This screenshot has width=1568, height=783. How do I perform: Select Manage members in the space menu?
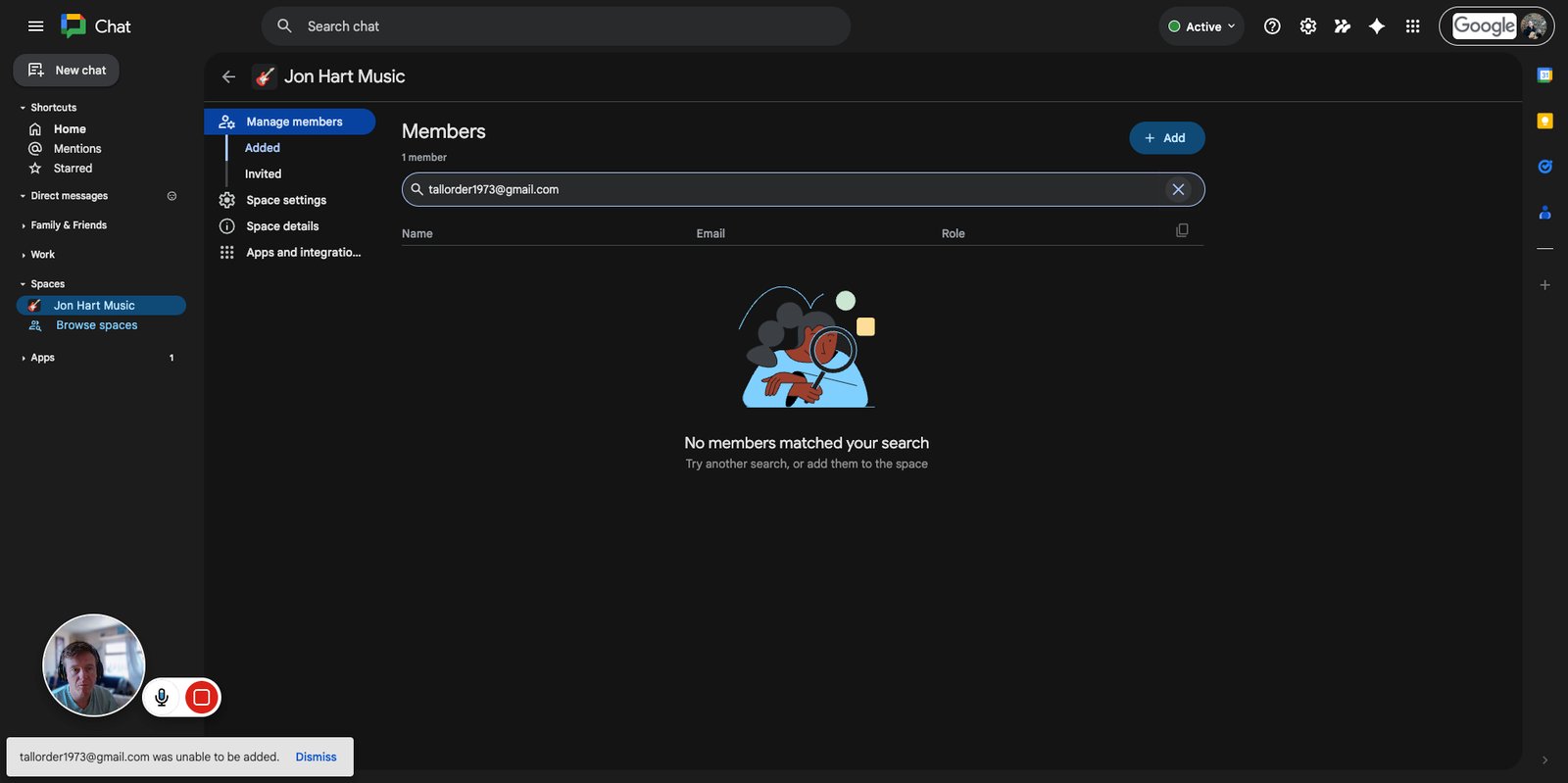point(290,122)
